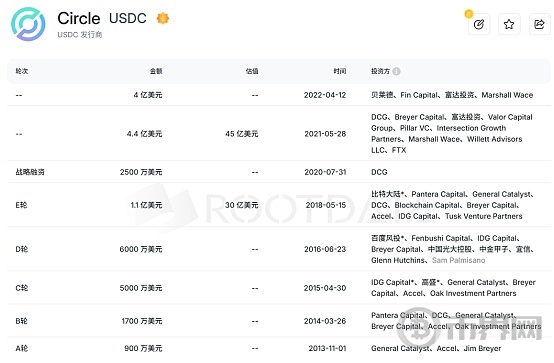Click the share icon button
554x363 pixels.
539,24
